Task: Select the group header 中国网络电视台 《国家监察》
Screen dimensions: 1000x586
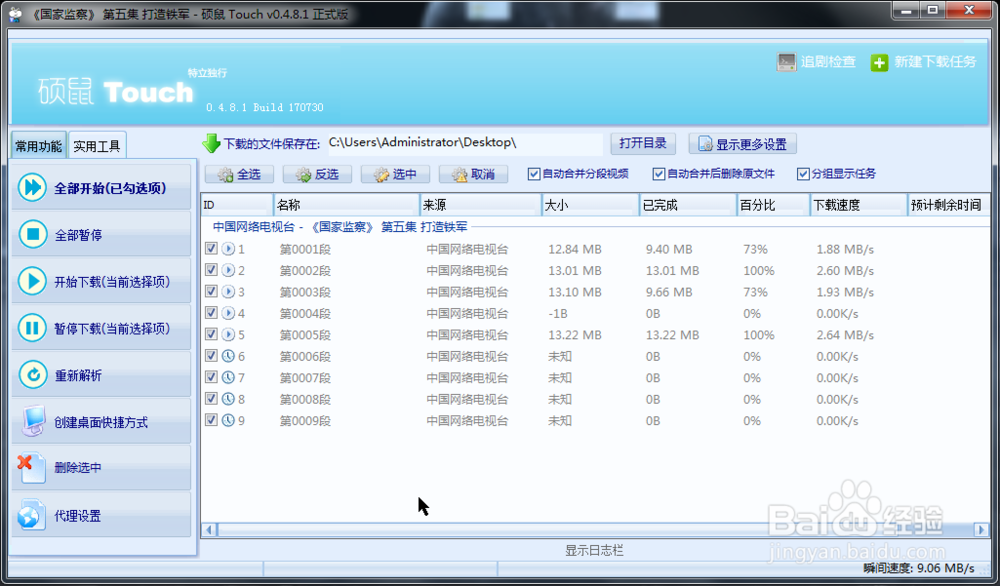Action: tap(340, 226)
